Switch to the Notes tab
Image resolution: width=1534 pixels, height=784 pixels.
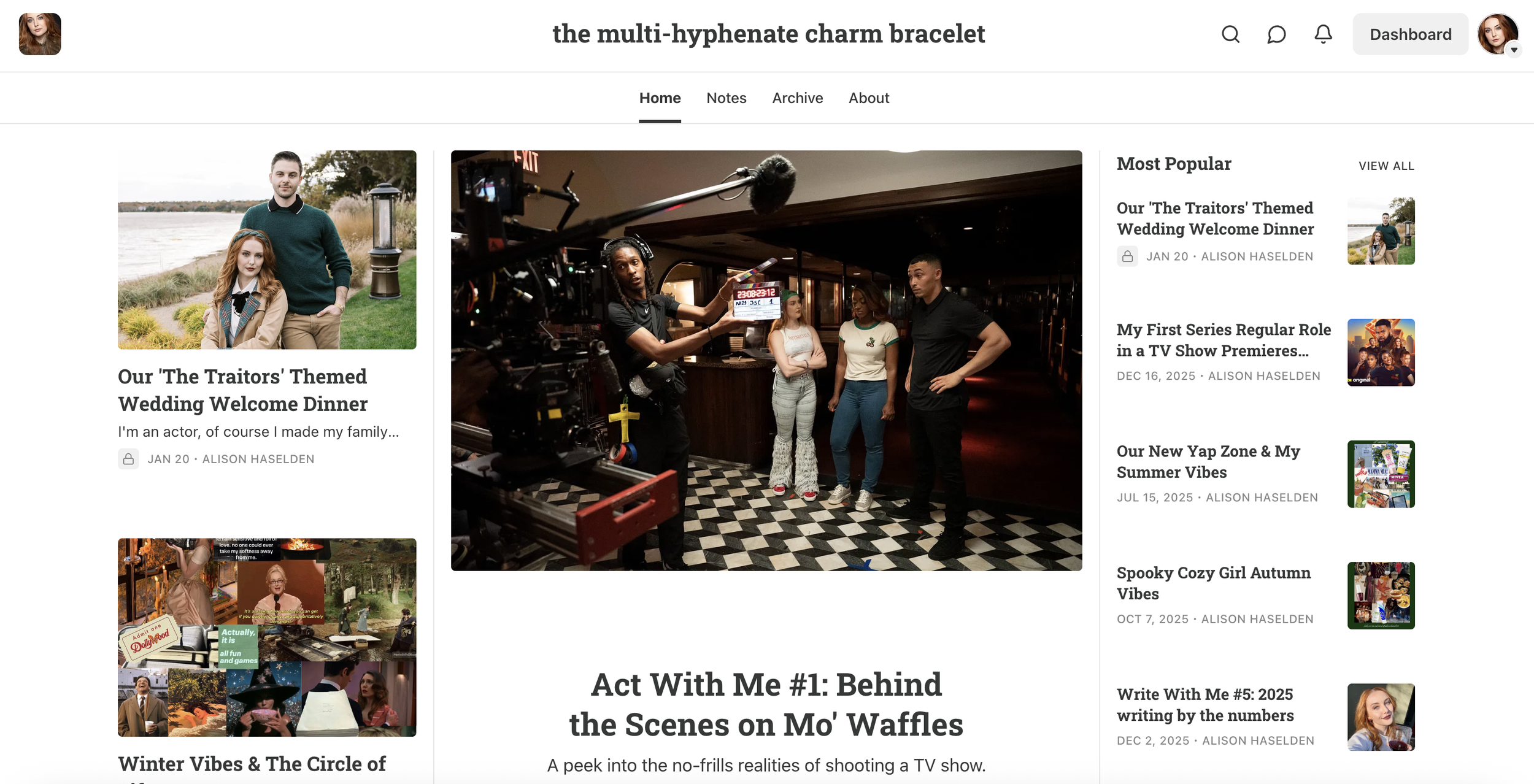coord(726,98)
